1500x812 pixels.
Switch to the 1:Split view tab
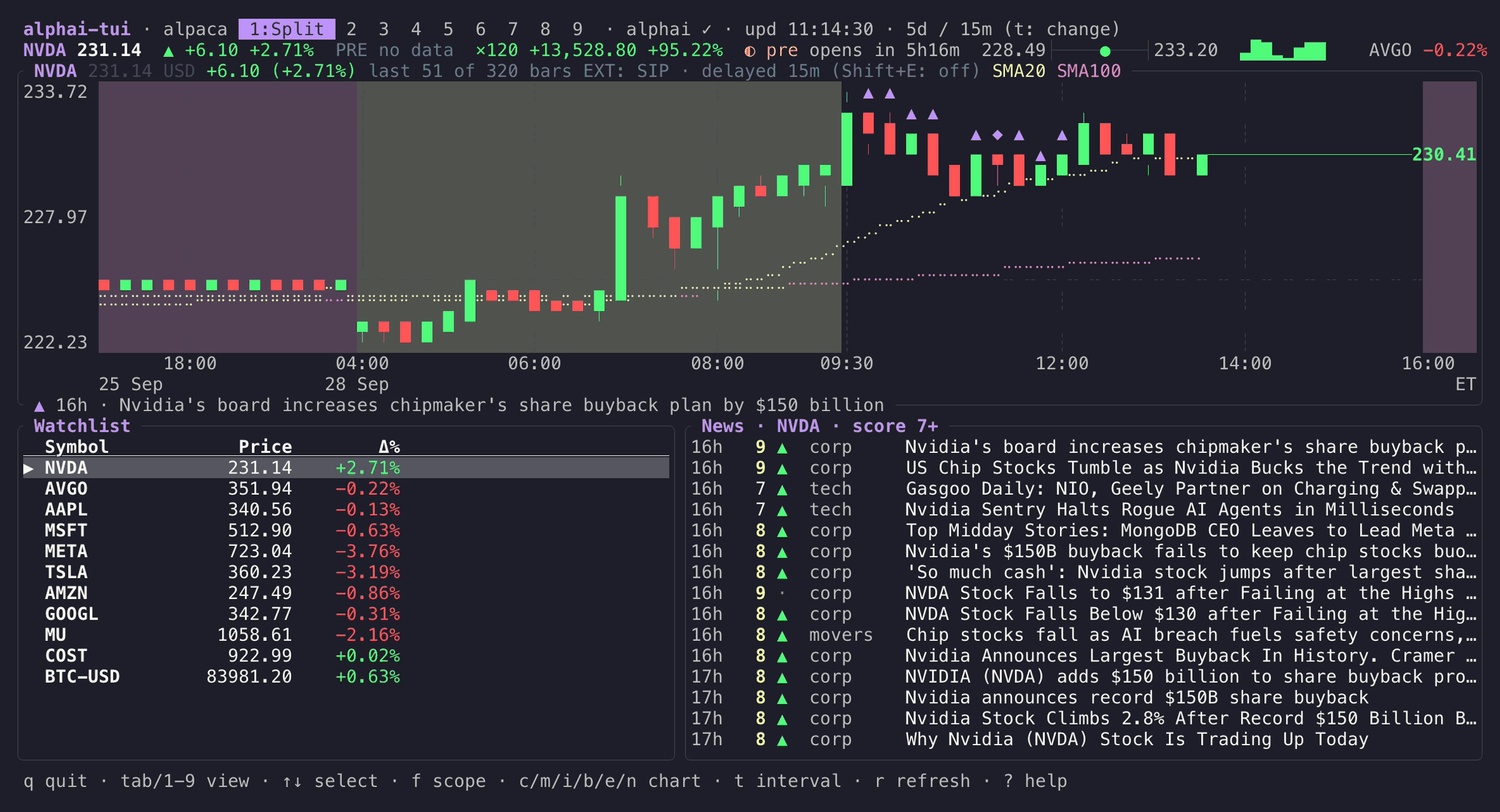coord(287,29)
